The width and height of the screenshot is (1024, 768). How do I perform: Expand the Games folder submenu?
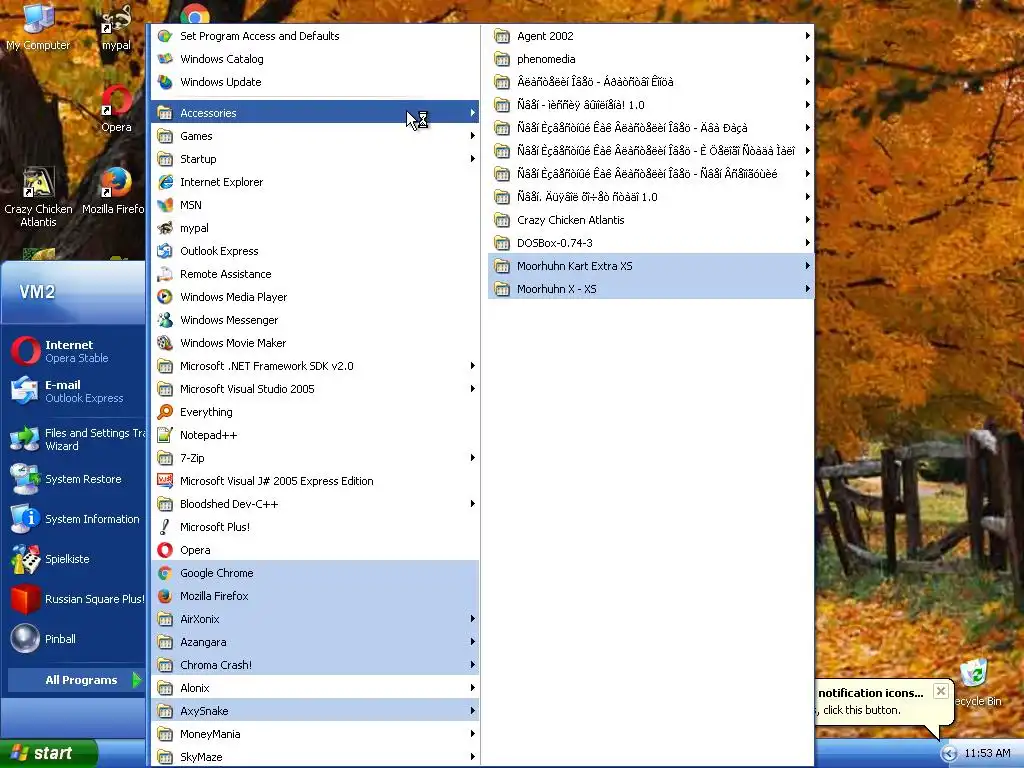315,136
